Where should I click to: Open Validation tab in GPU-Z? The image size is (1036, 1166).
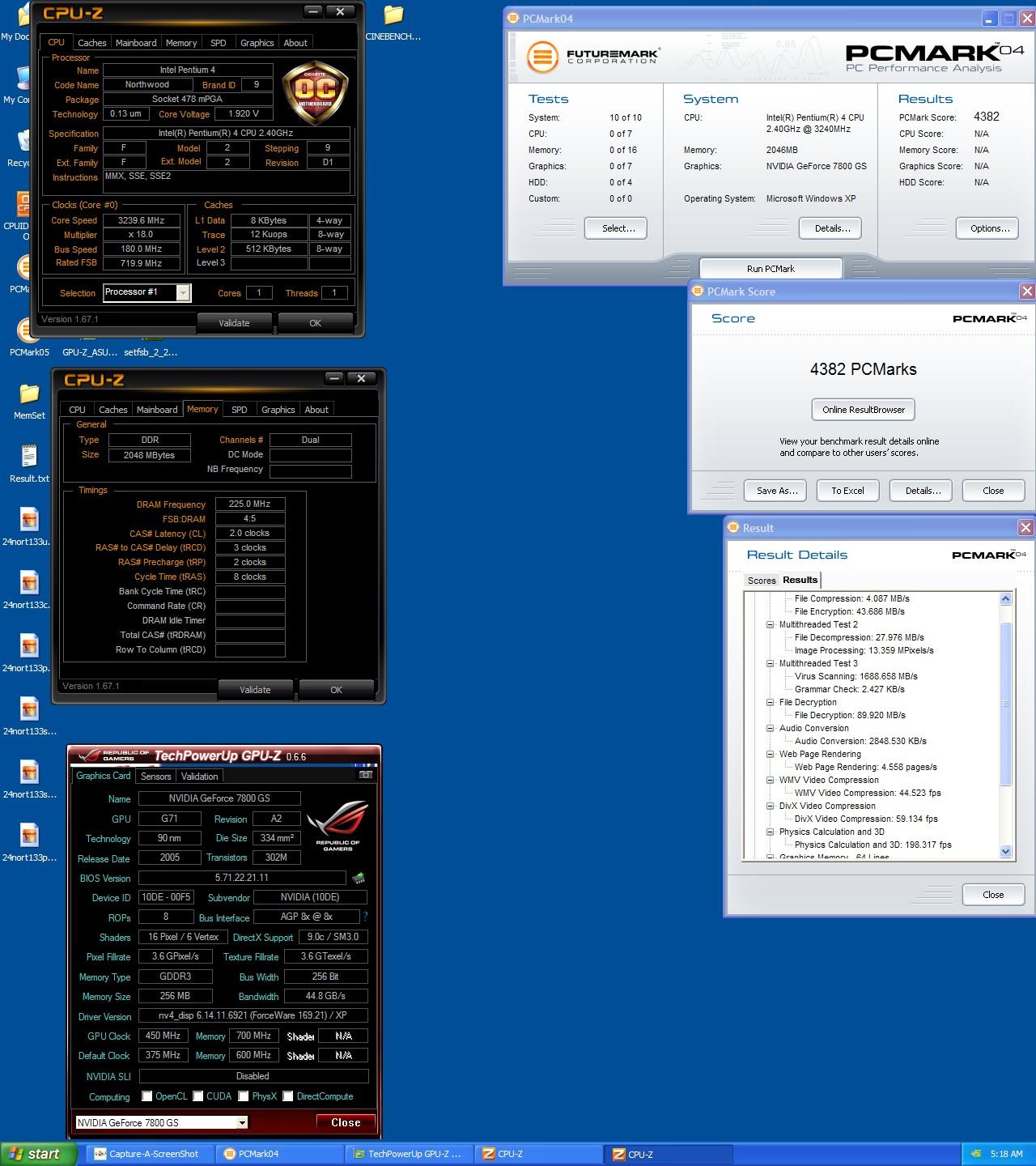[200, 777]
